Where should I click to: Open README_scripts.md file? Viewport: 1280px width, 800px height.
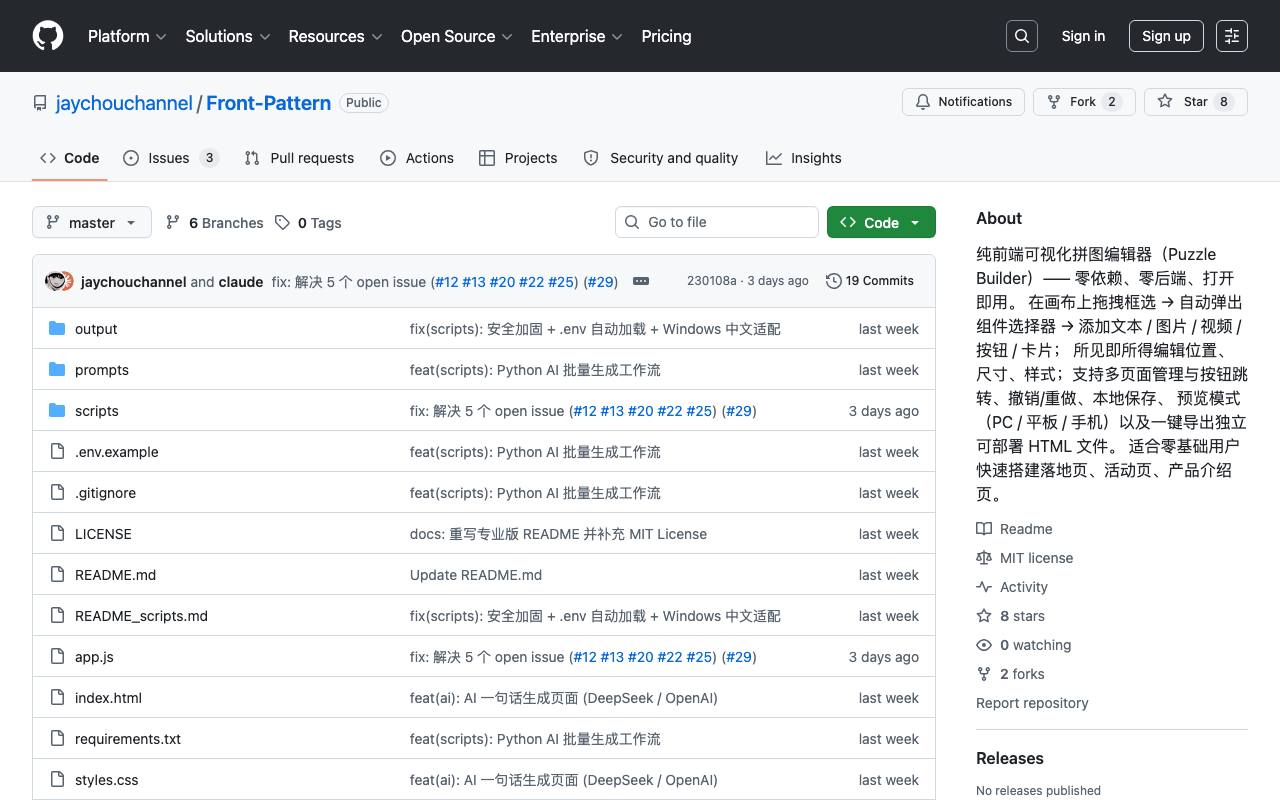pos(141,616)
